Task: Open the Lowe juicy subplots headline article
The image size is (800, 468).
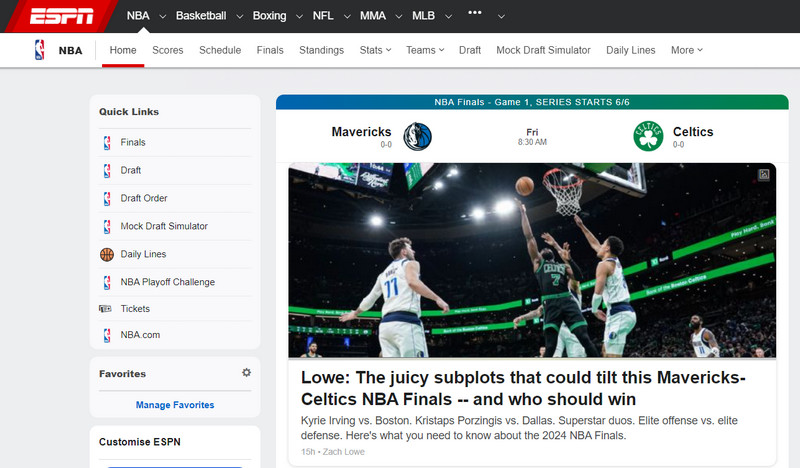Action: click(523, 388)
